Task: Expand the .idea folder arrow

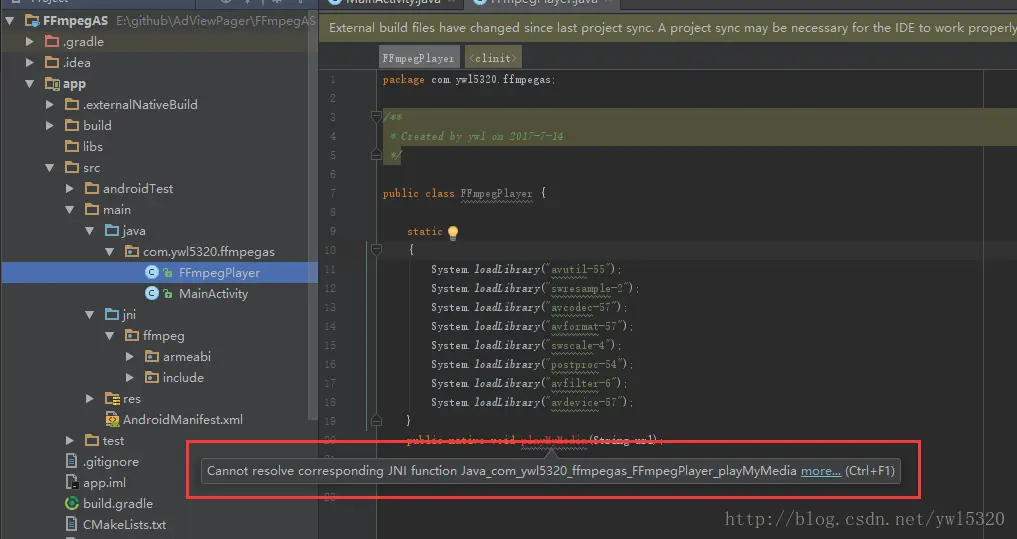Action: coord(30,63)
